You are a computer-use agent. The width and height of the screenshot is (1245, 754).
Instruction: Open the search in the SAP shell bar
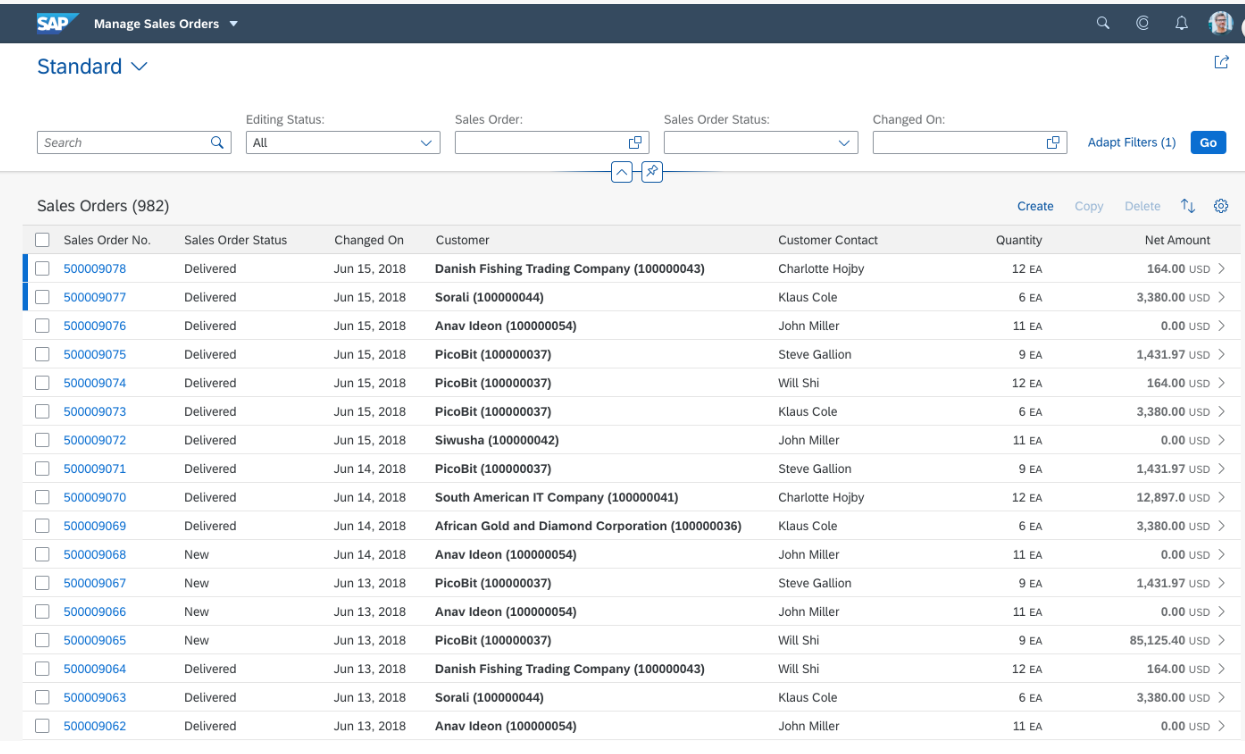tap(1103, 22)
